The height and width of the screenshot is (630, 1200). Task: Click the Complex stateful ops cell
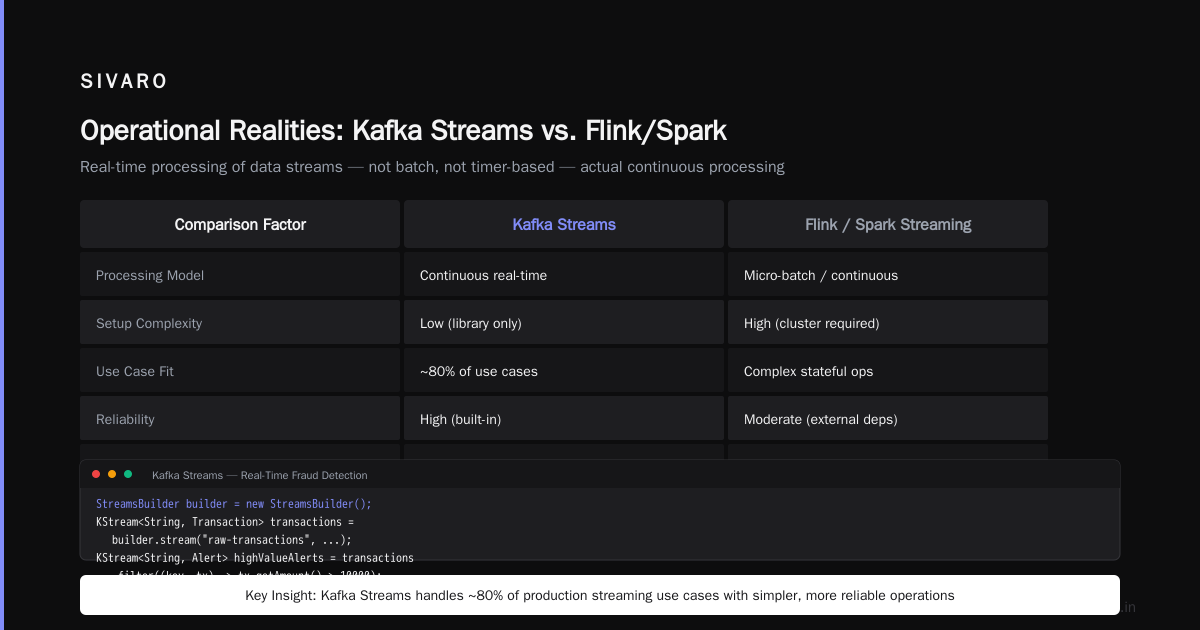pyautogui.click(x=888, y=371)
